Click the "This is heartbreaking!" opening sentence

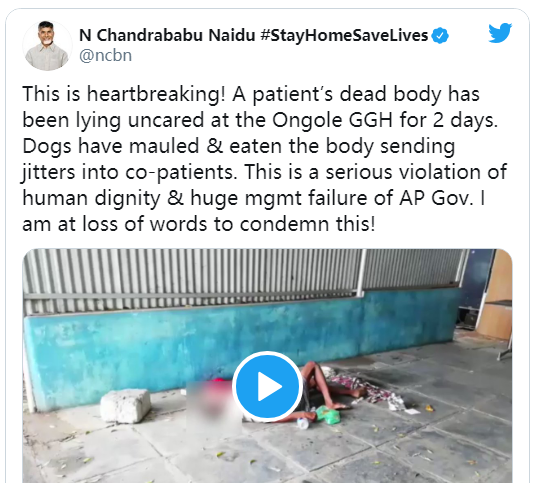(124, 94)
